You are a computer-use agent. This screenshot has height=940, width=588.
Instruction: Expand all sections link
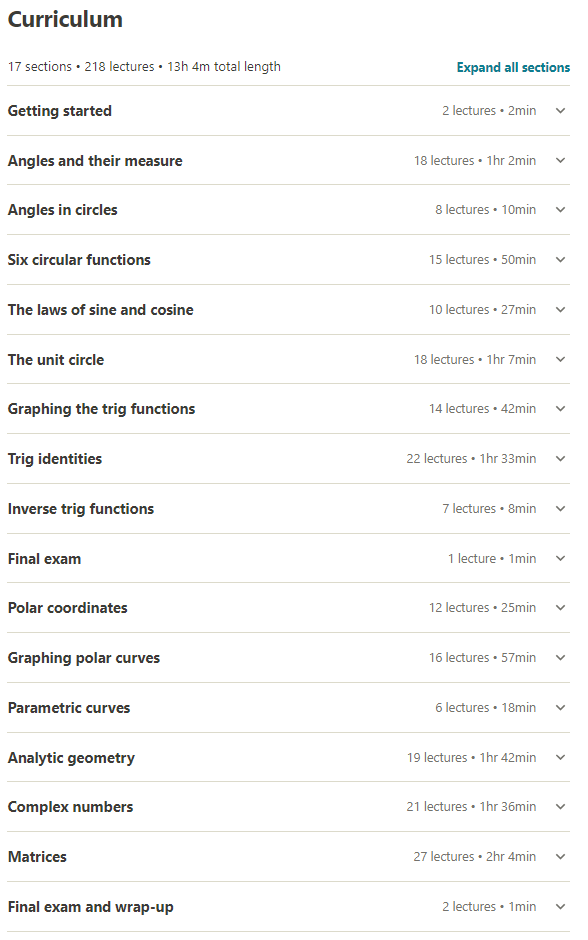(x=513, y=67)
